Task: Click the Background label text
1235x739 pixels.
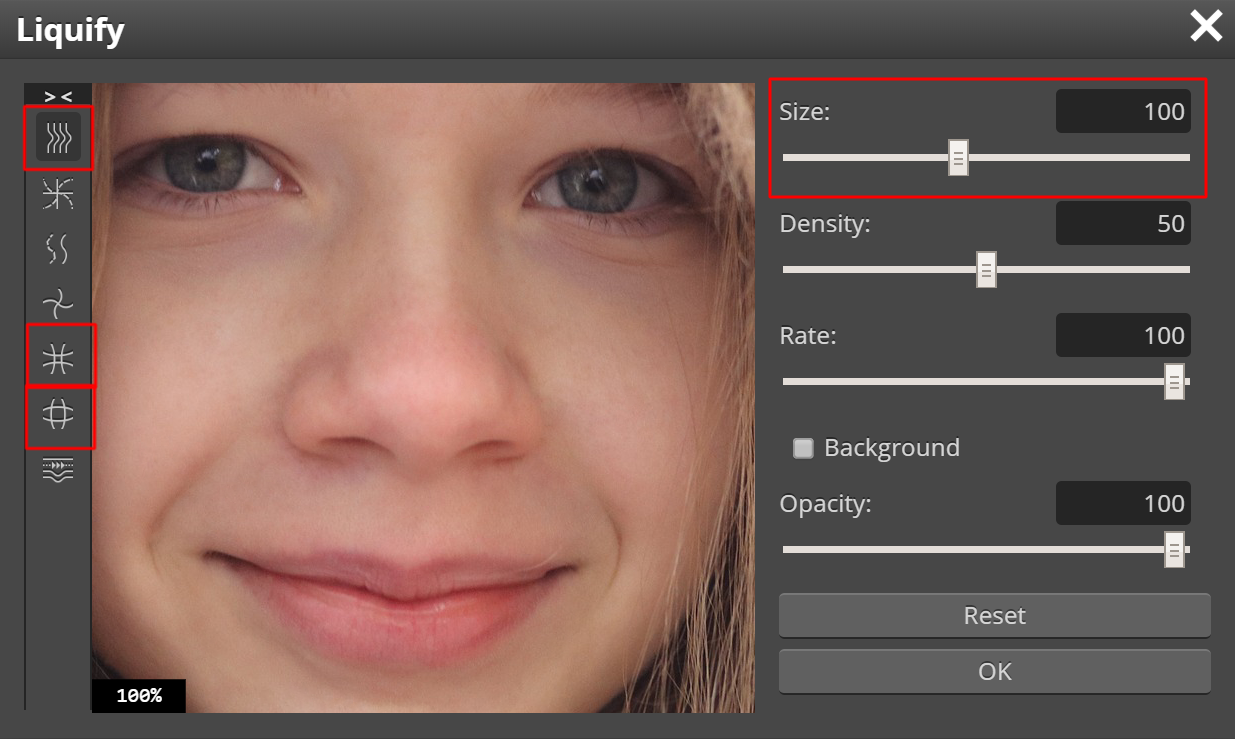Action: click(892, 448)
